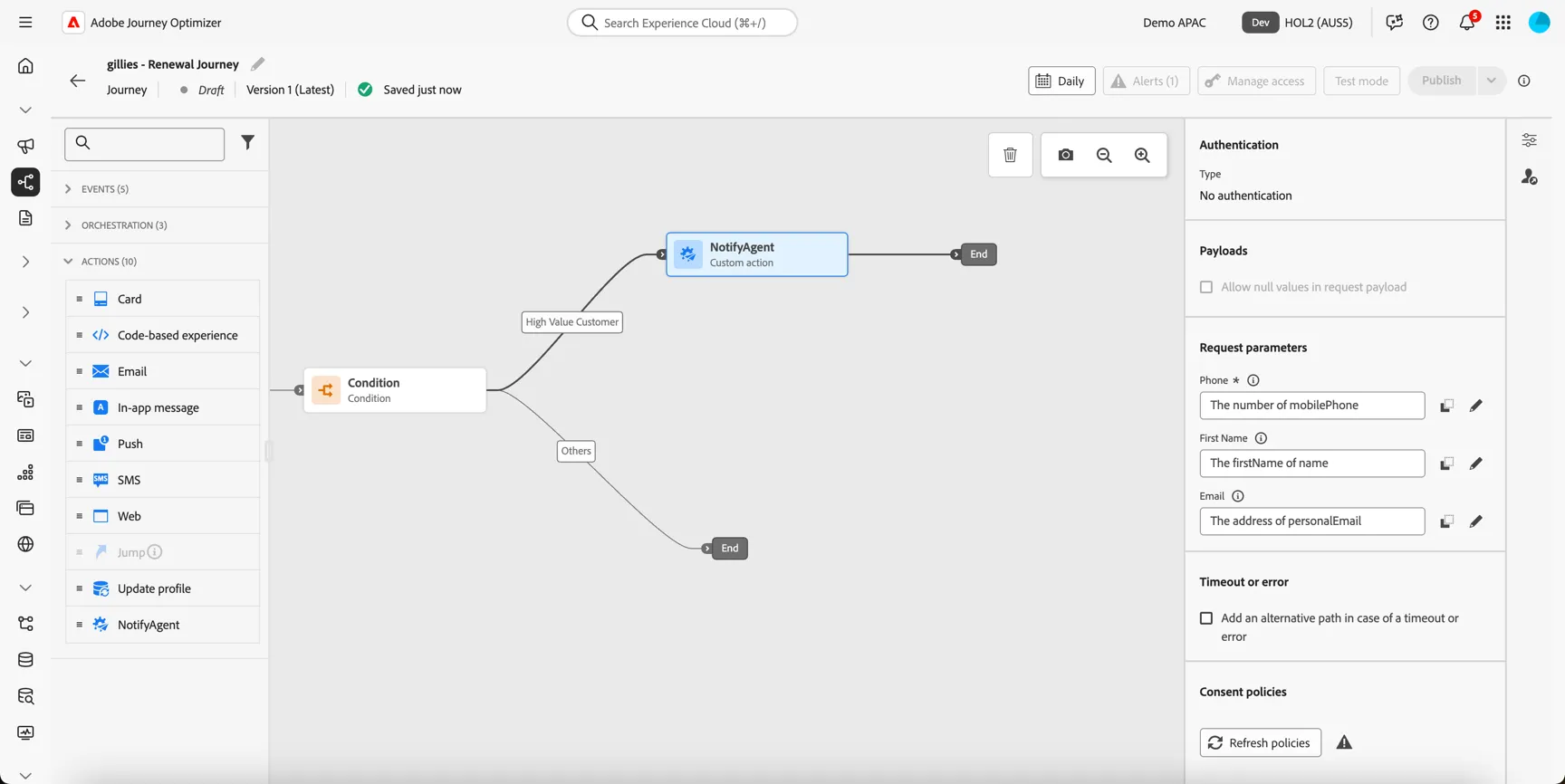Open the app switcher grid

pyautogui.click(x=1503, y=23)
